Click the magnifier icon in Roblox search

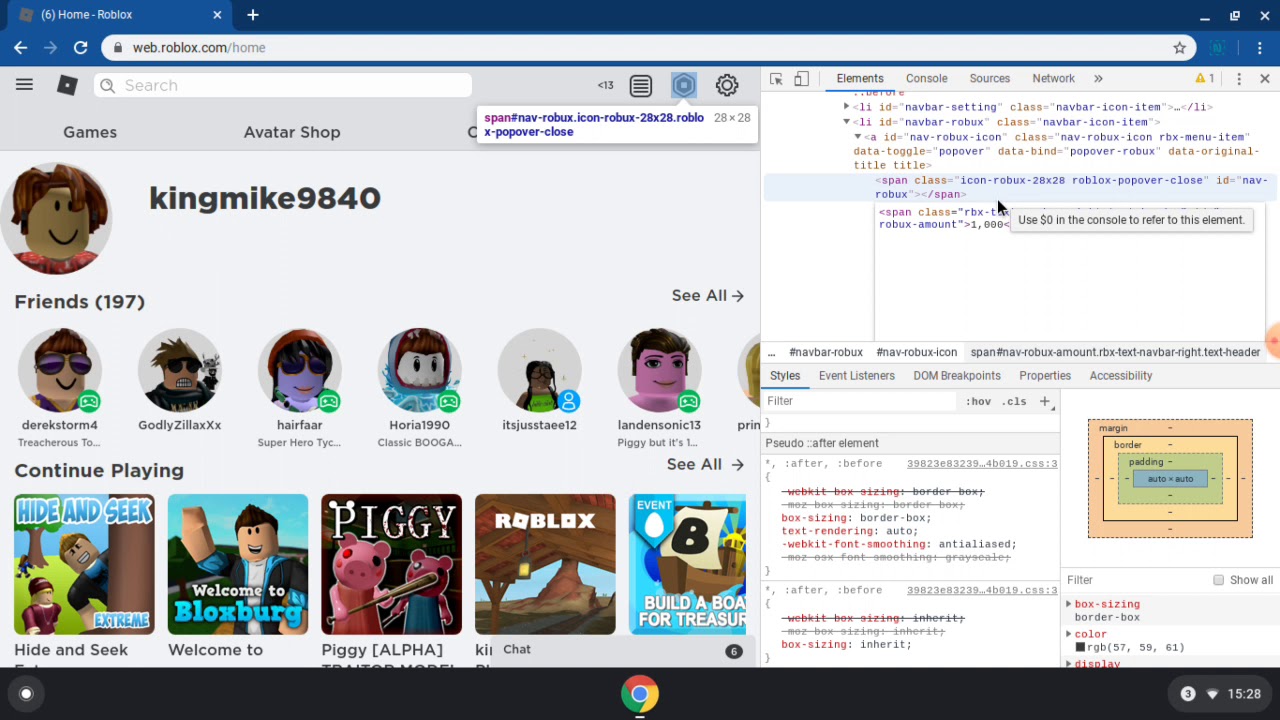pyautogui.click(x=108, y=86)
